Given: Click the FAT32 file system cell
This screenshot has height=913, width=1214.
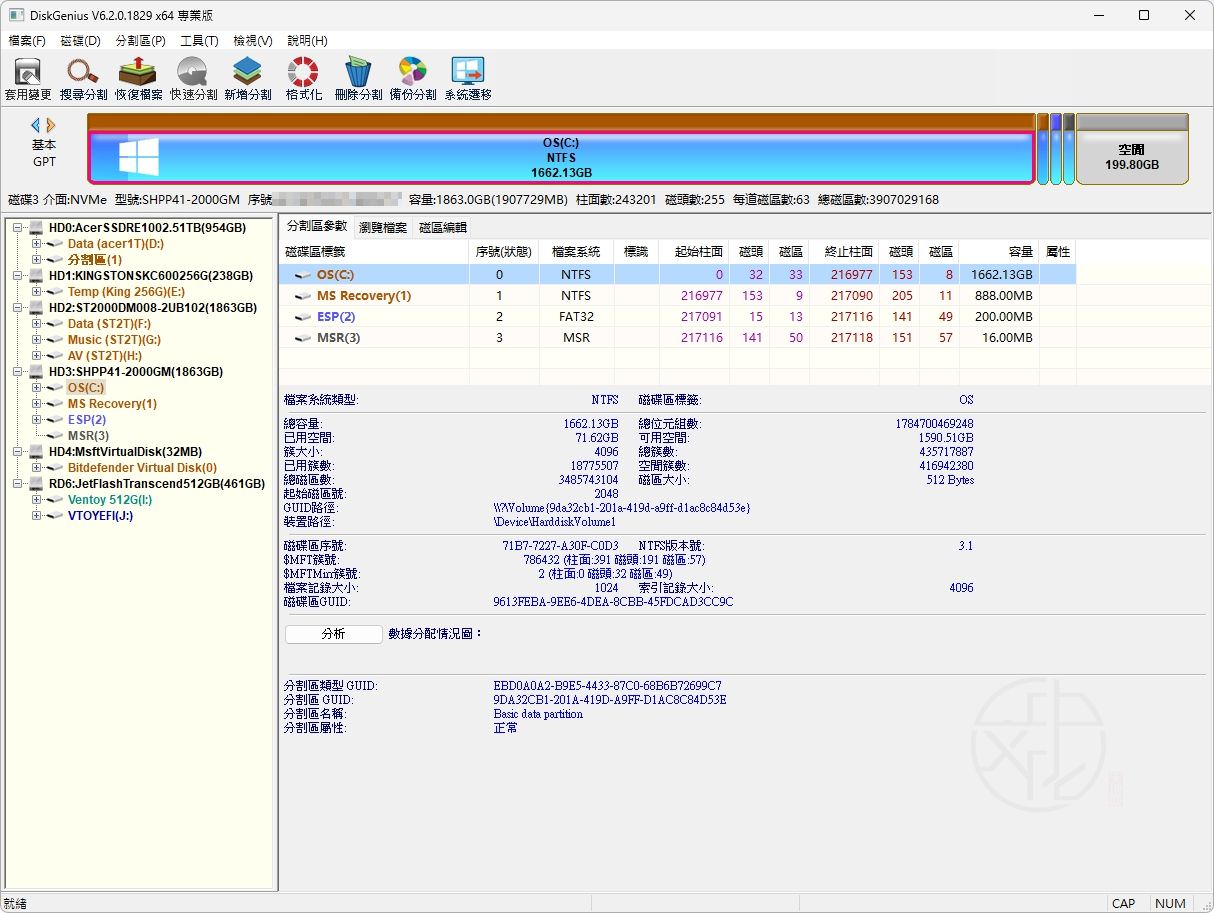Looking at the screenshot, I should (x=576, y=317).
